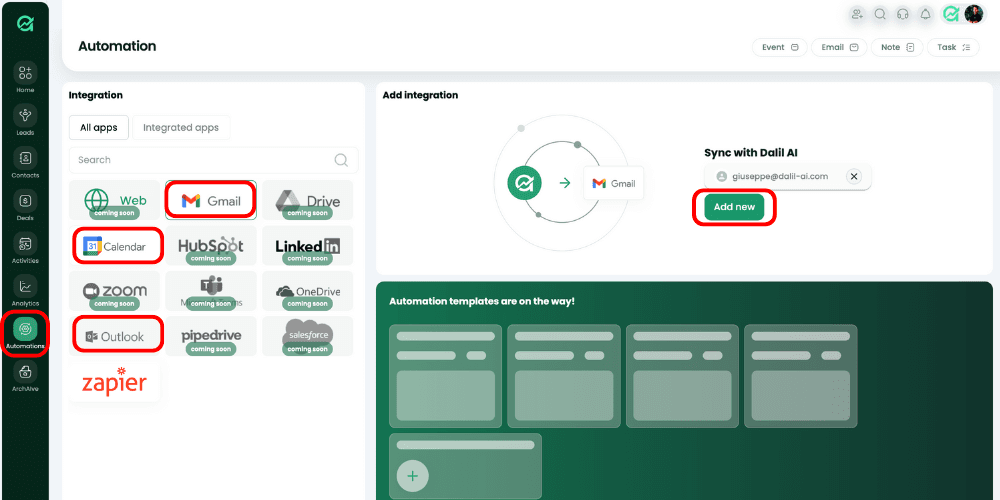Select the Web integration tile
This screenshot has height=500, width=1000.
115,200
